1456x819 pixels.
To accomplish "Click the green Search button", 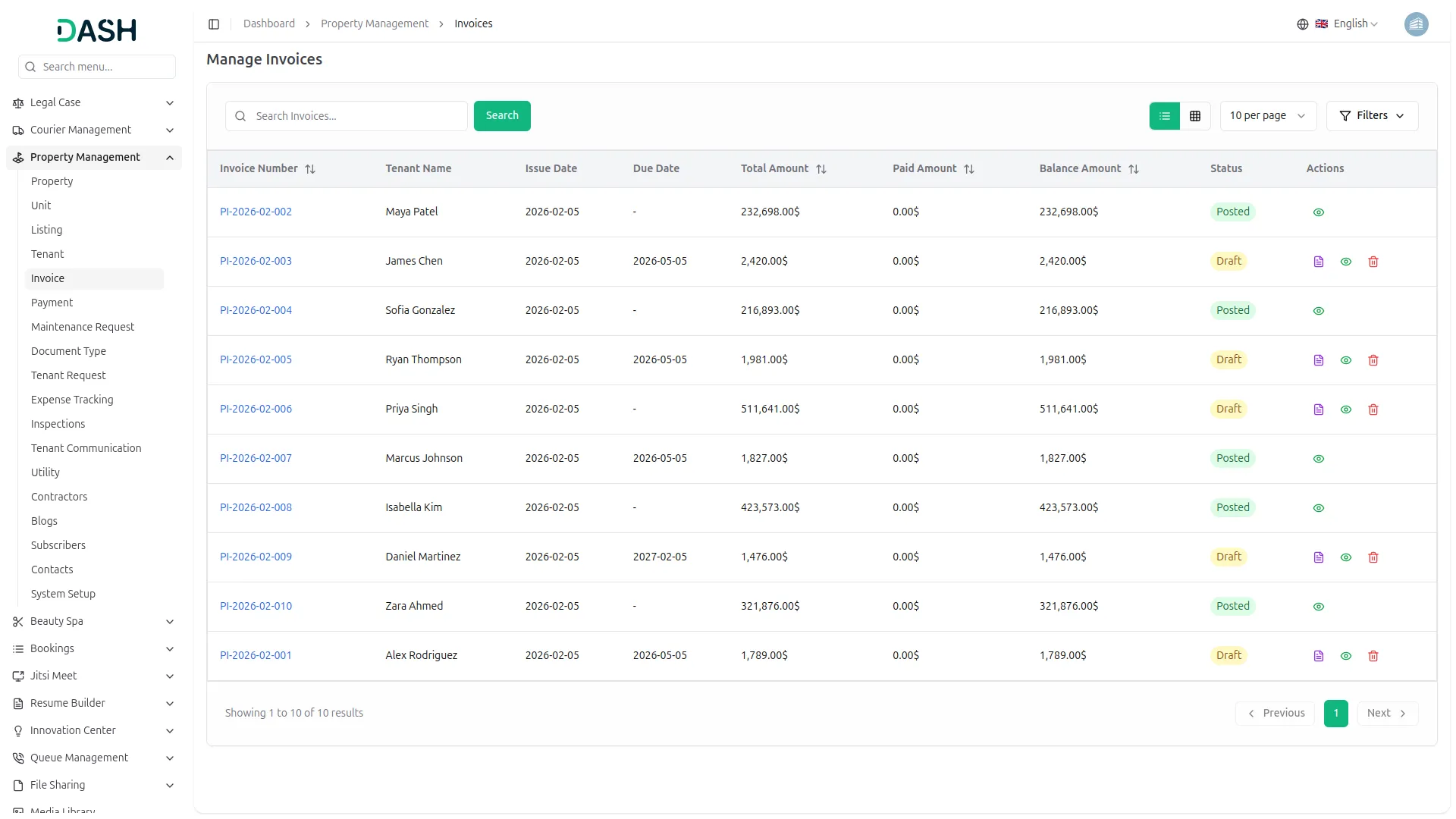I will [x=501, y=116].
